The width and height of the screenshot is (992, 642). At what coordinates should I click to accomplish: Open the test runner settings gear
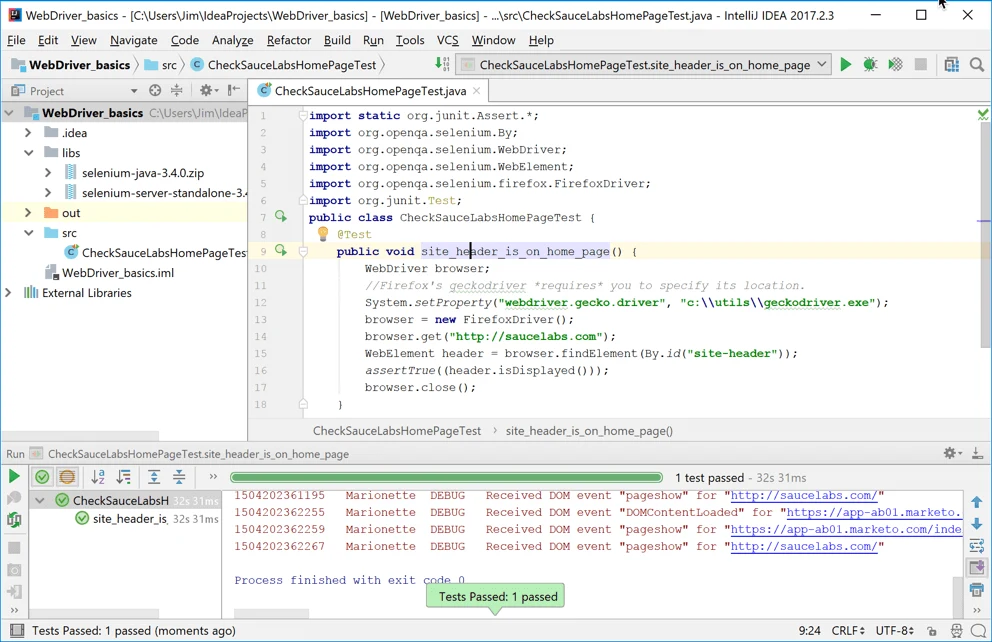click(x=950, y=453)
